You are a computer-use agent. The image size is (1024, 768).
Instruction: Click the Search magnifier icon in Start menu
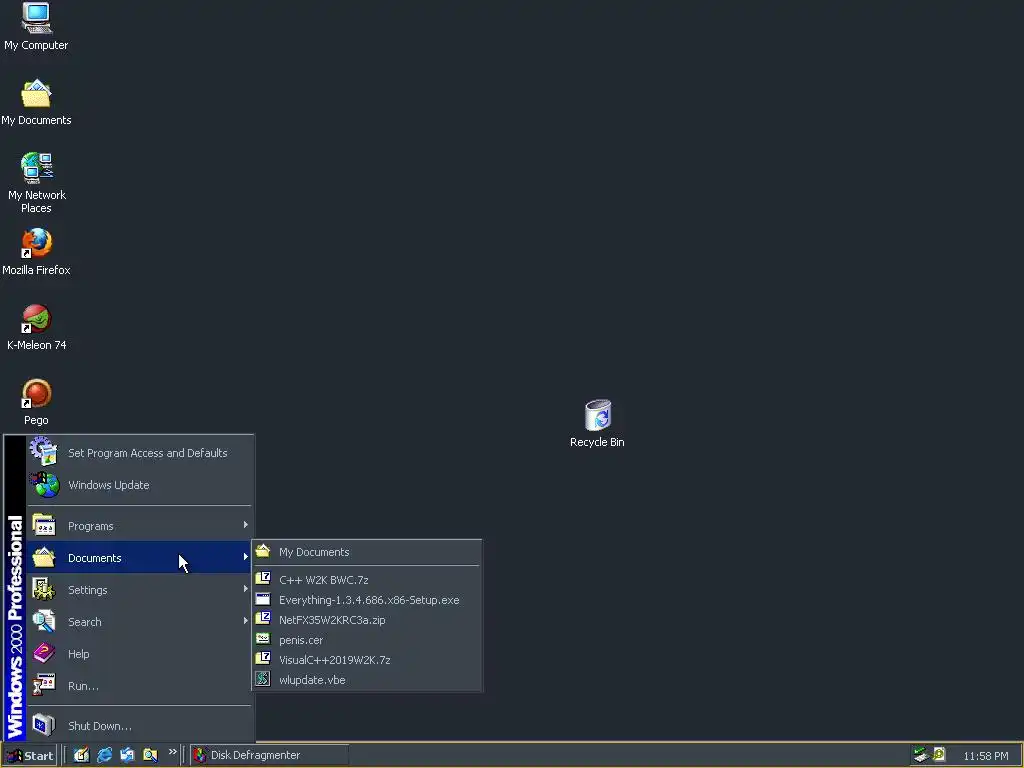[44, 621]
